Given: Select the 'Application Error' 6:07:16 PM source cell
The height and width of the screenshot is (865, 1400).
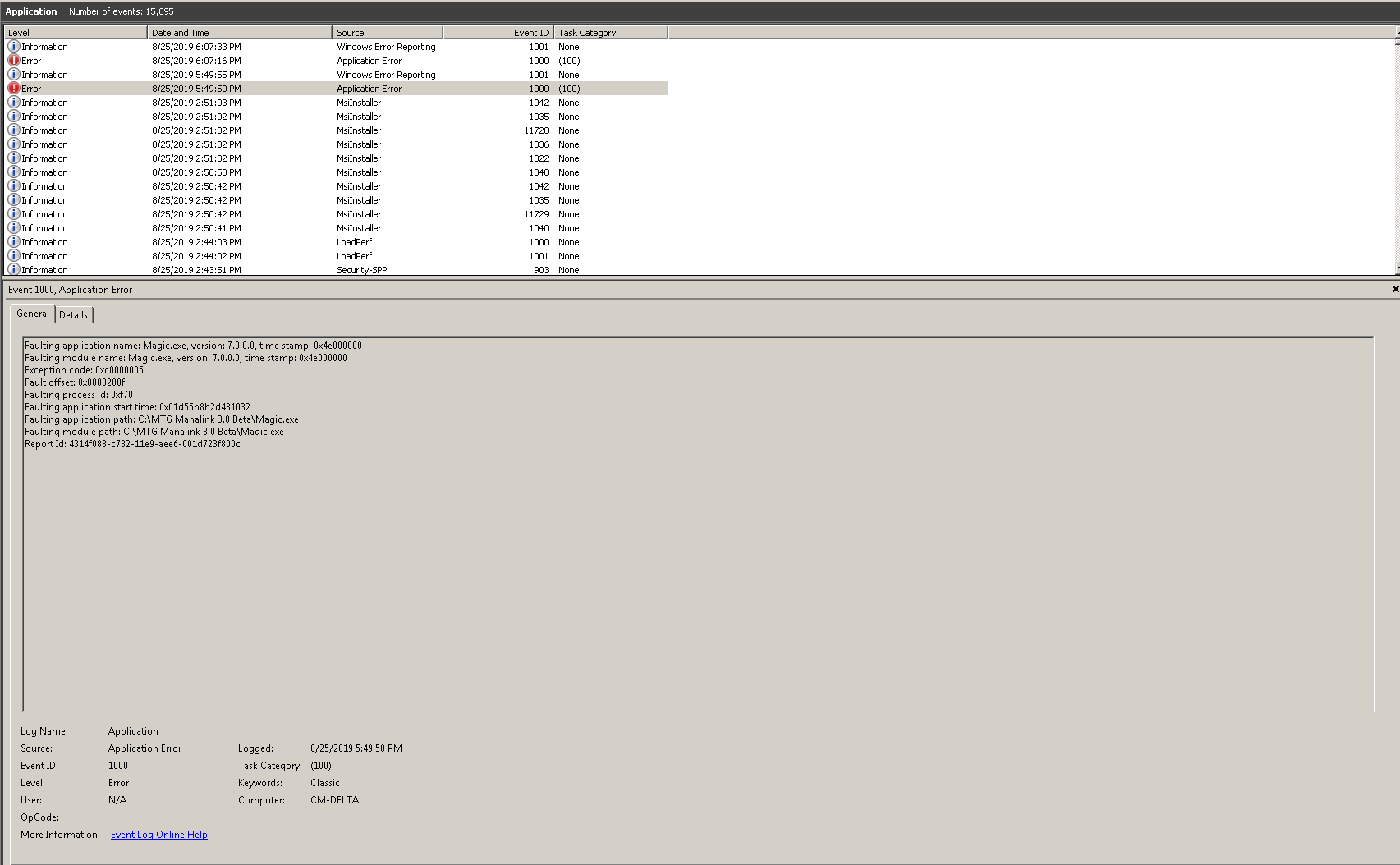Looking at the screenshot, I should (369, 61).
